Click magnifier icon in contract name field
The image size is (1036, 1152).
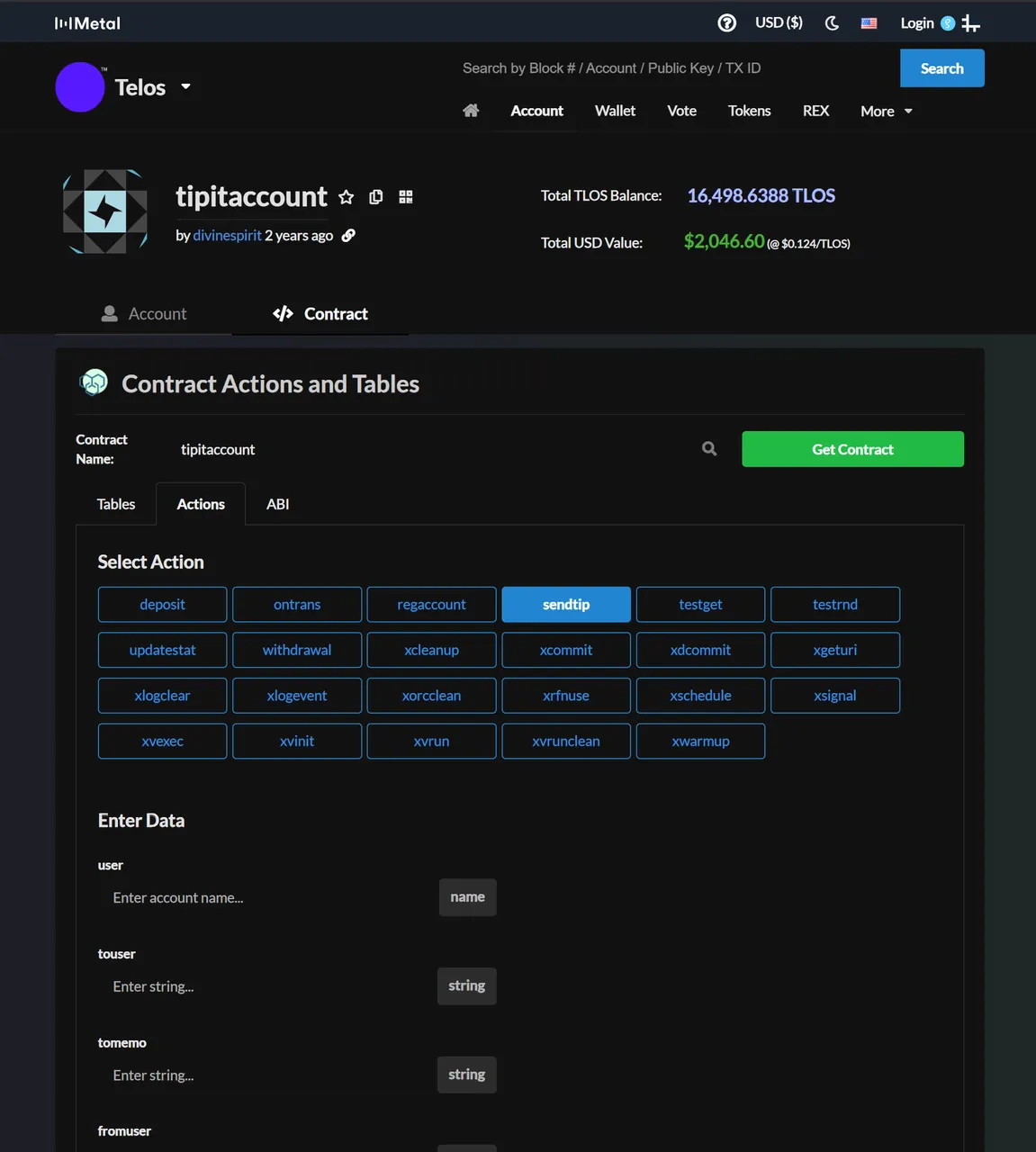709,448
